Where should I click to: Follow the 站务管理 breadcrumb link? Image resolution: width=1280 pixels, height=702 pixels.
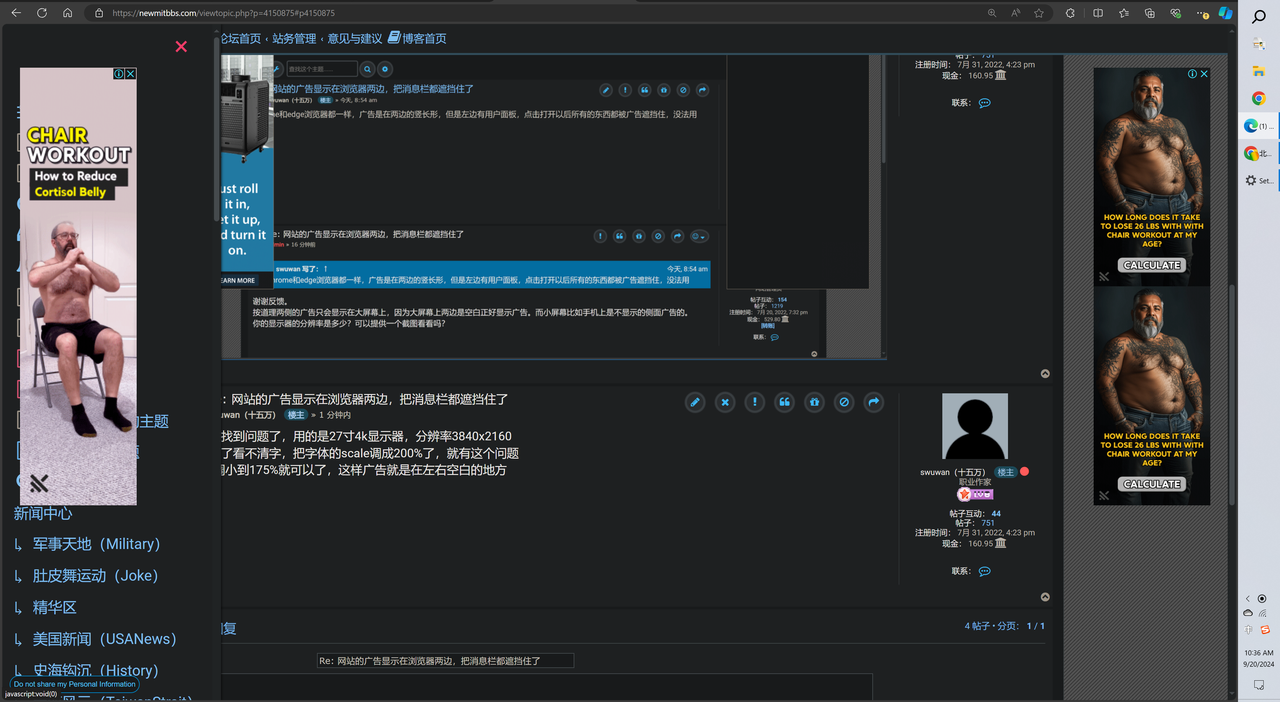tap(294, 39)
